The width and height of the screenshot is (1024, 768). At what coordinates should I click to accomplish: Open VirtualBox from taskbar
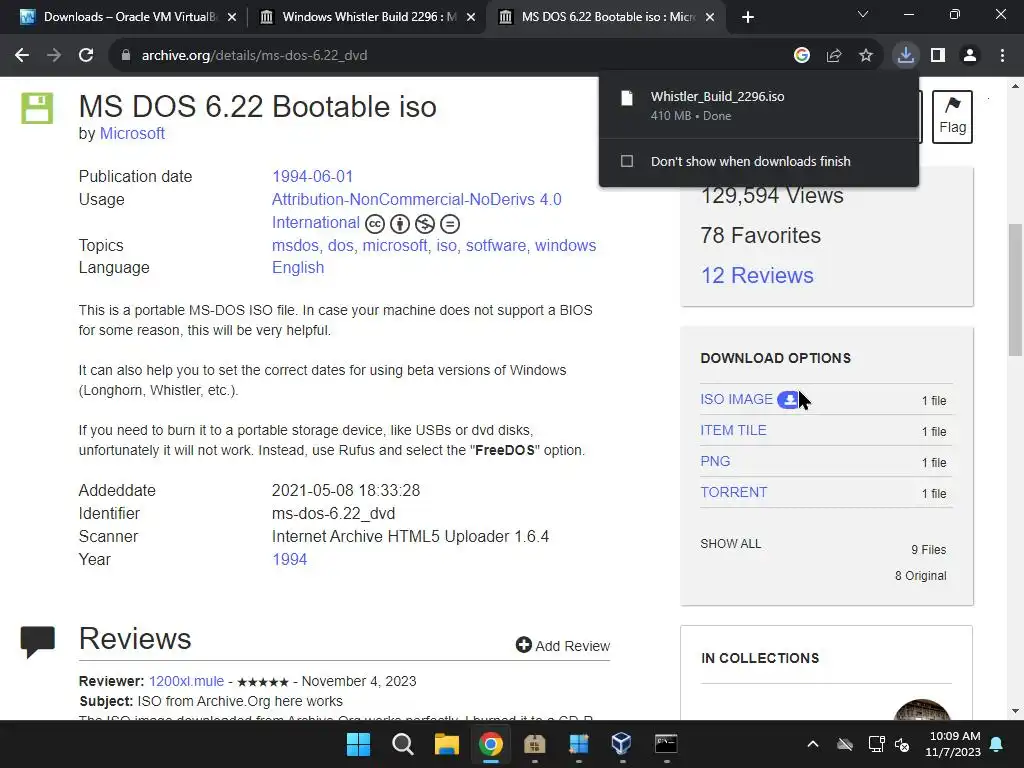[x=622, y=744]
